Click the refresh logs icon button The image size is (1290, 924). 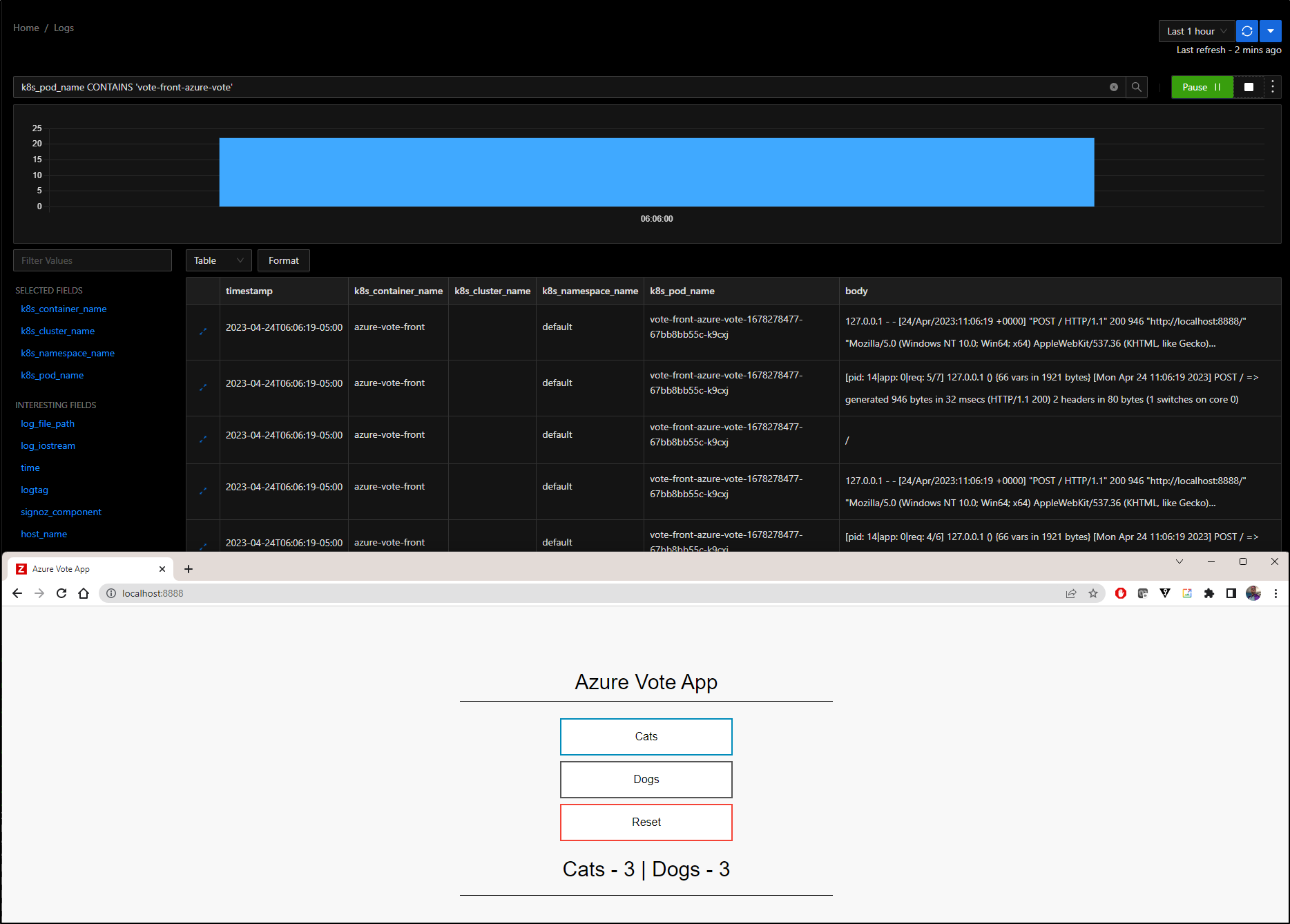coord(1246,31)
